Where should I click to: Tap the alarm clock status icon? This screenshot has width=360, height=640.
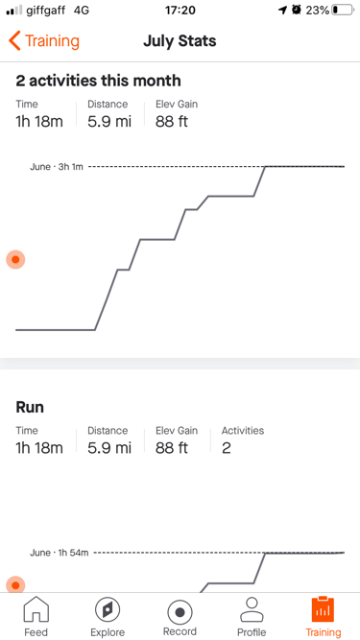(x=296, y=10)
